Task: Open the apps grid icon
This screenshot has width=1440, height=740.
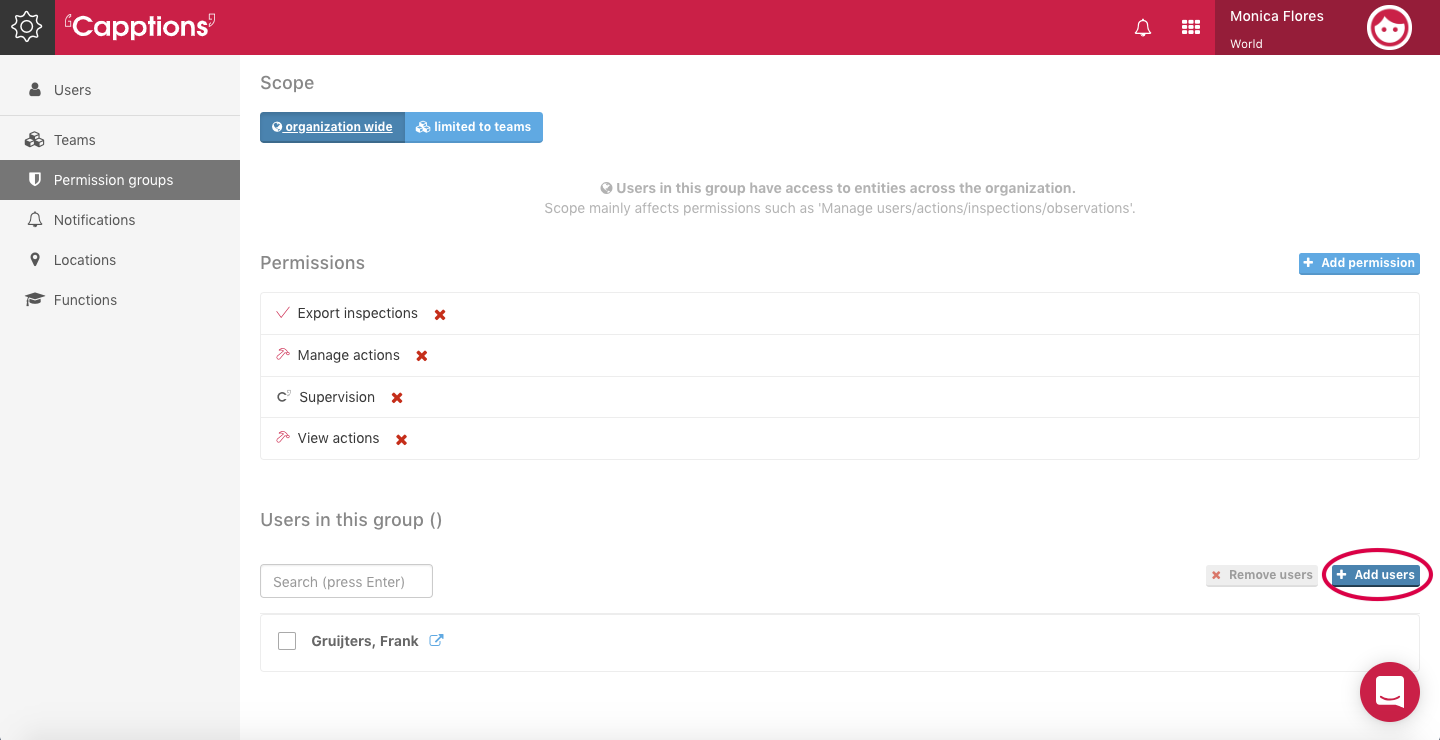Action: click(x=1191, y=28)
